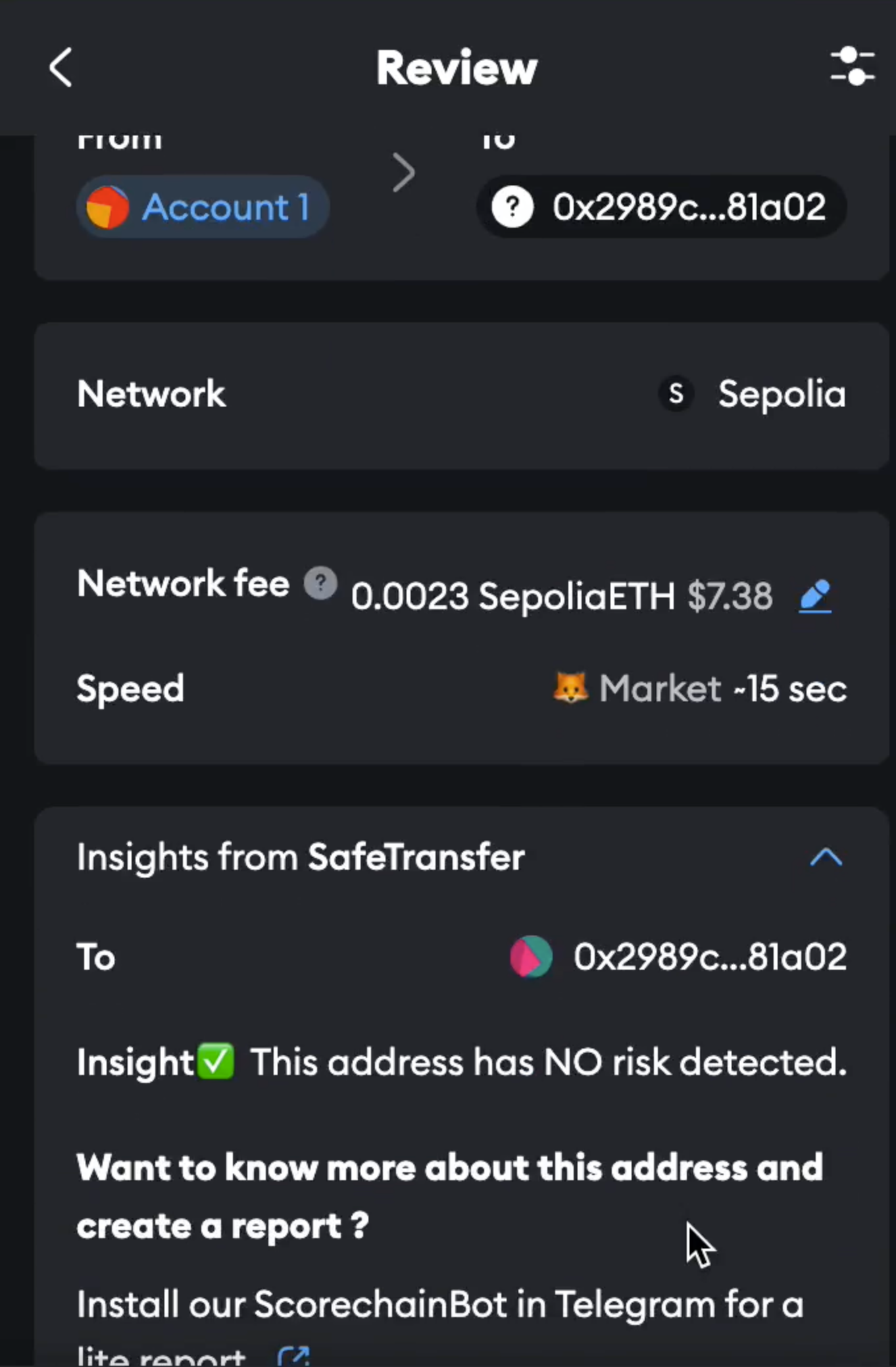Go back using the left arrow
The image size is (896, 1367).
coord(61,67)
